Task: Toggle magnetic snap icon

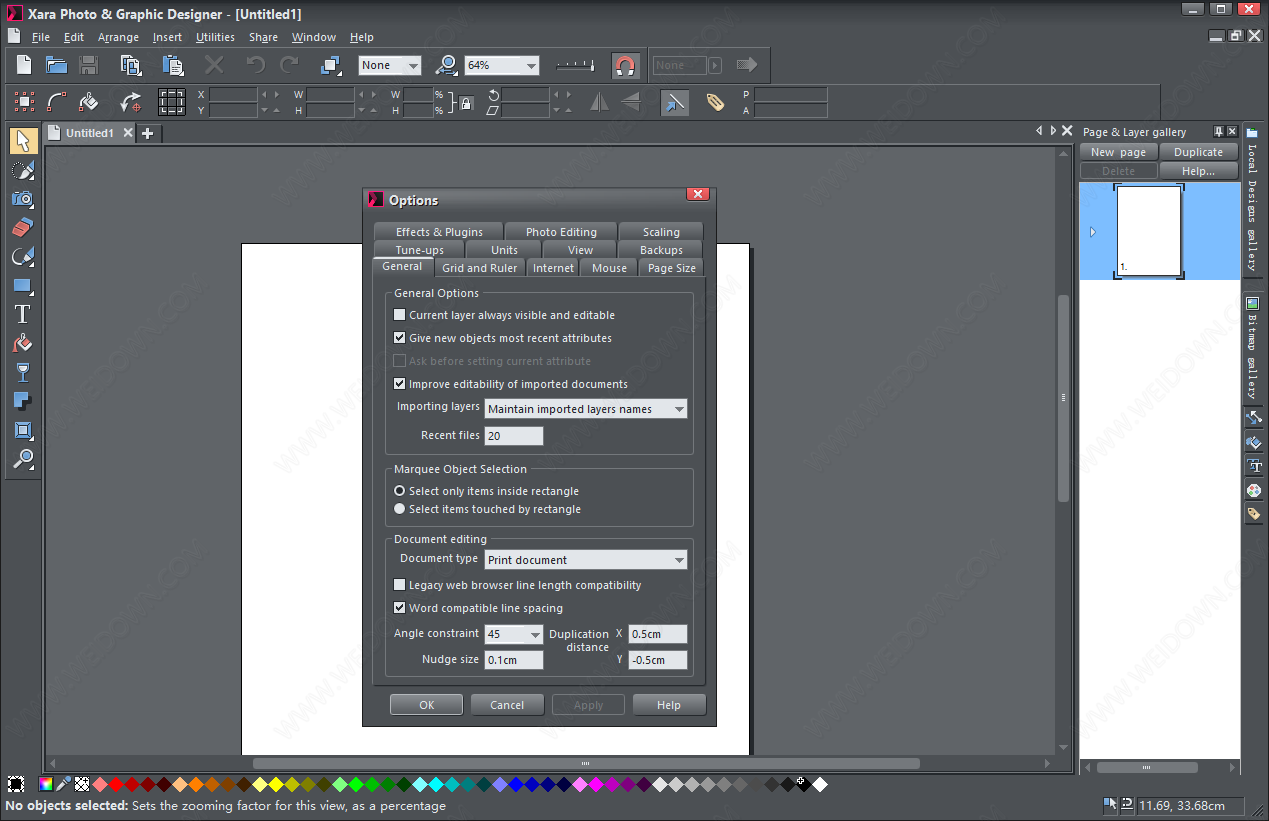Action: pyautogui.click(x=625, y=66)
